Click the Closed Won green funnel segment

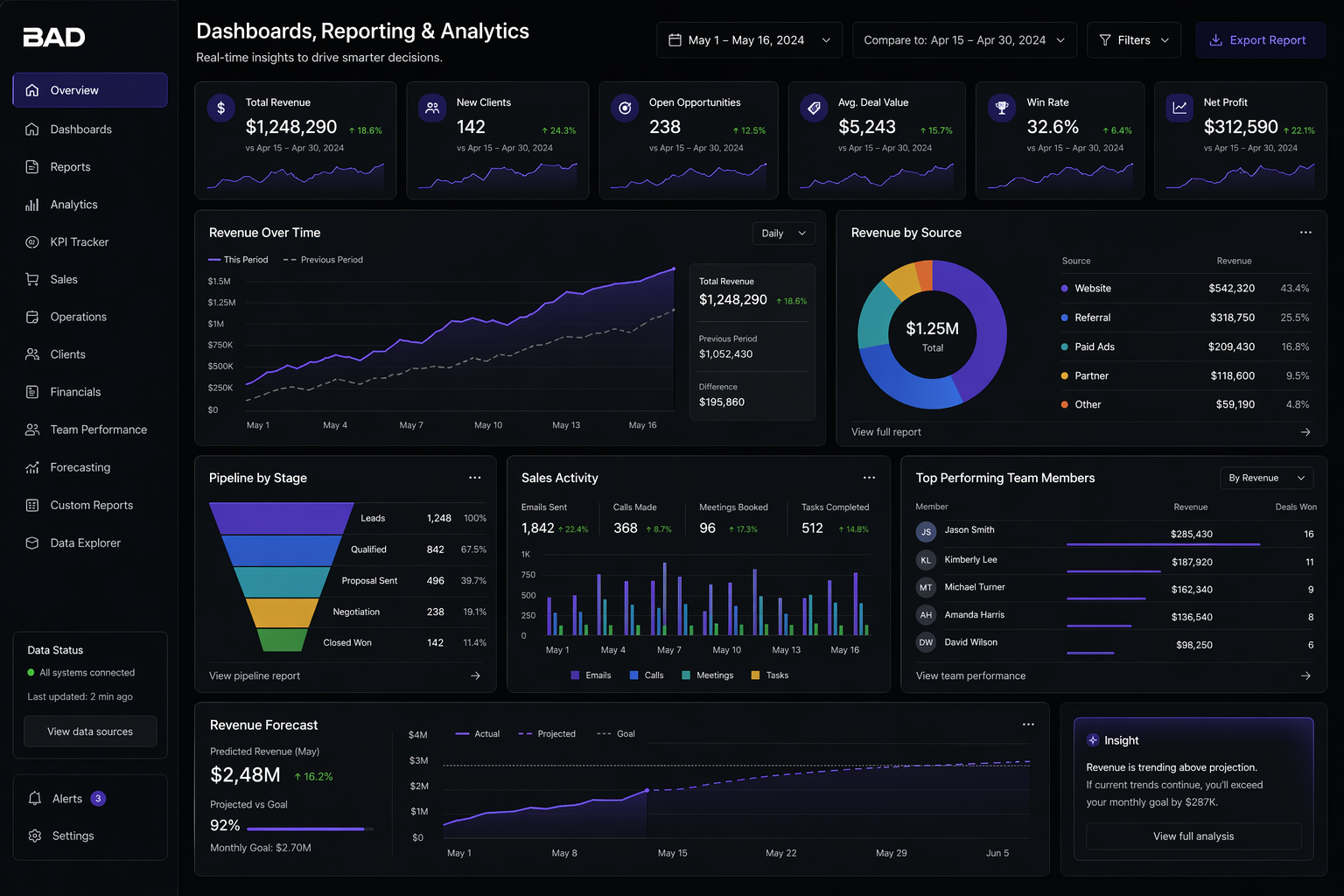282,640
